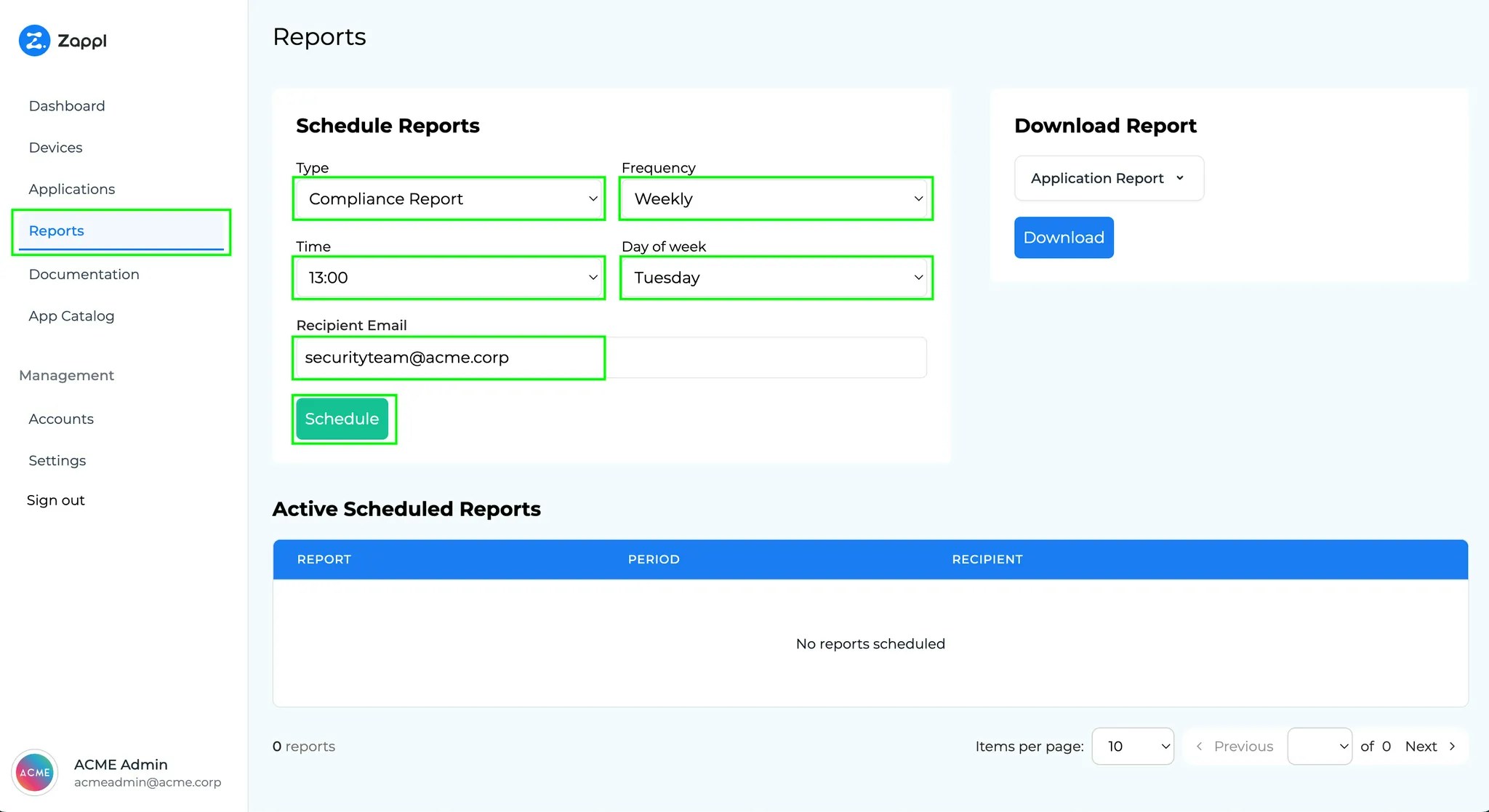Image resolution: width=1489 pixels, height=812 pixels.
Task: Open Devices in the sidebar
Action: tap(55, 148)
